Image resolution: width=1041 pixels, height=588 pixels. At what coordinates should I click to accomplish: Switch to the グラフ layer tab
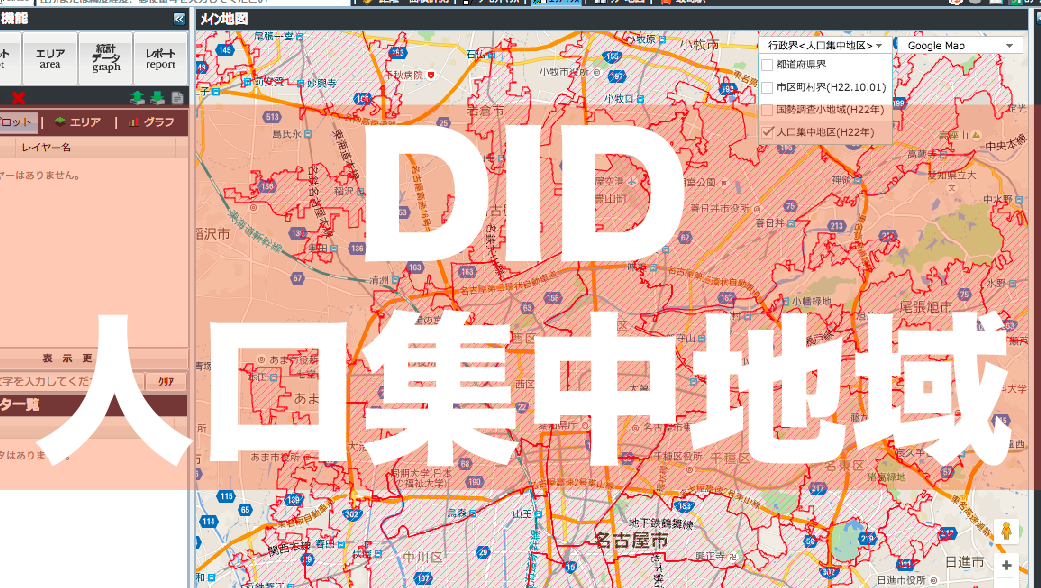click(x=151, y=122)
